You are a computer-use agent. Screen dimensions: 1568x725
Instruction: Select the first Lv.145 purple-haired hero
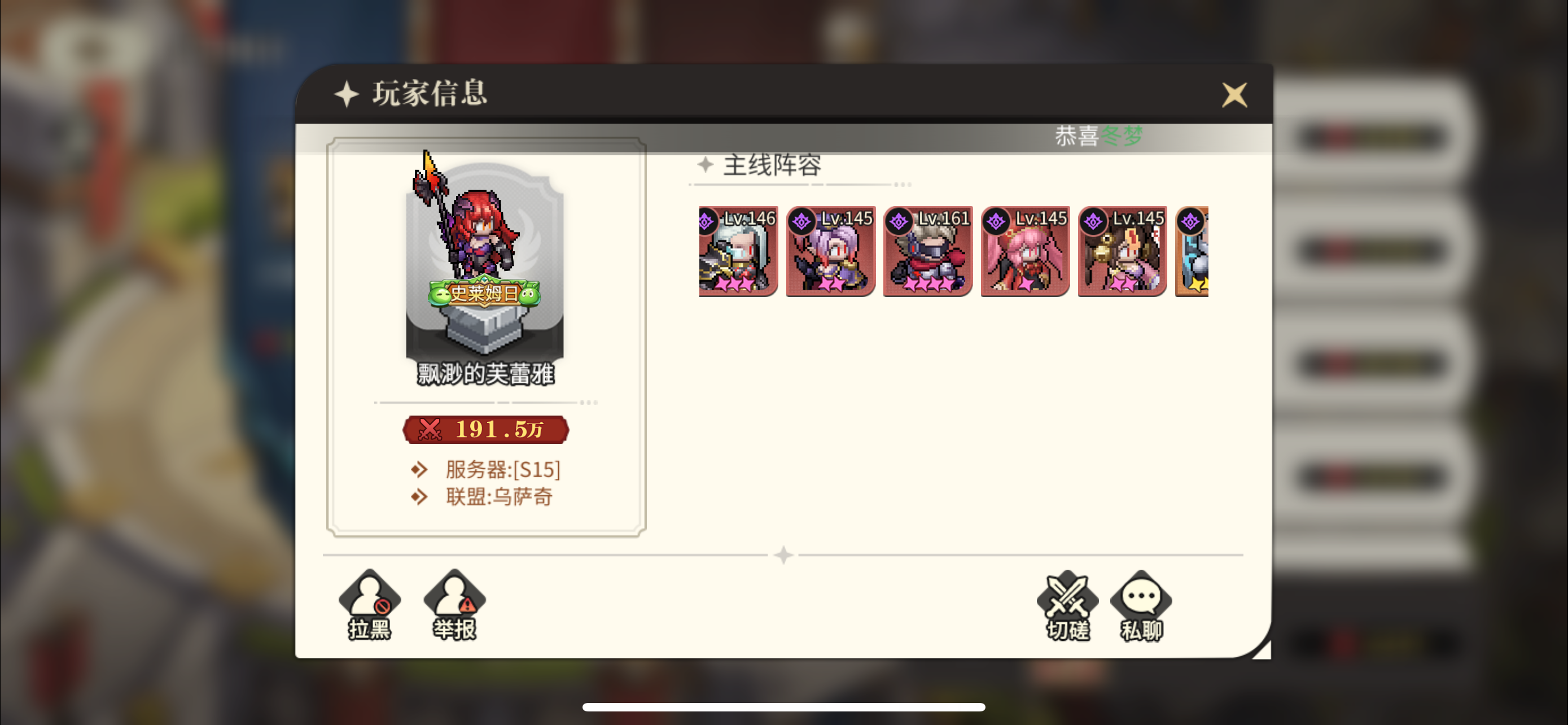[x=831, y=251]
